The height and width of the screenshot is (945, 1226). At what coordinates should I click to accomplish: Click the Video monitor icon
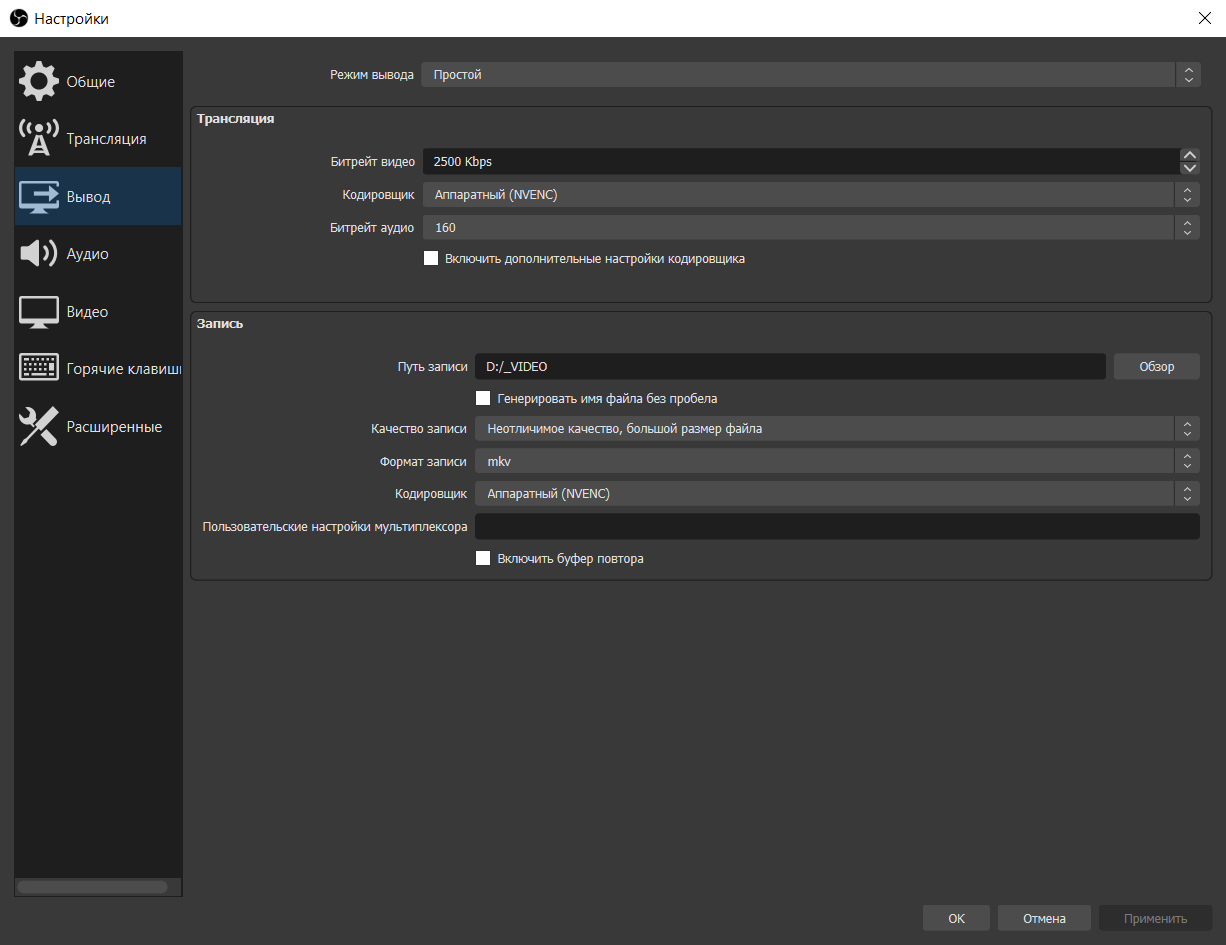point(39,312)
